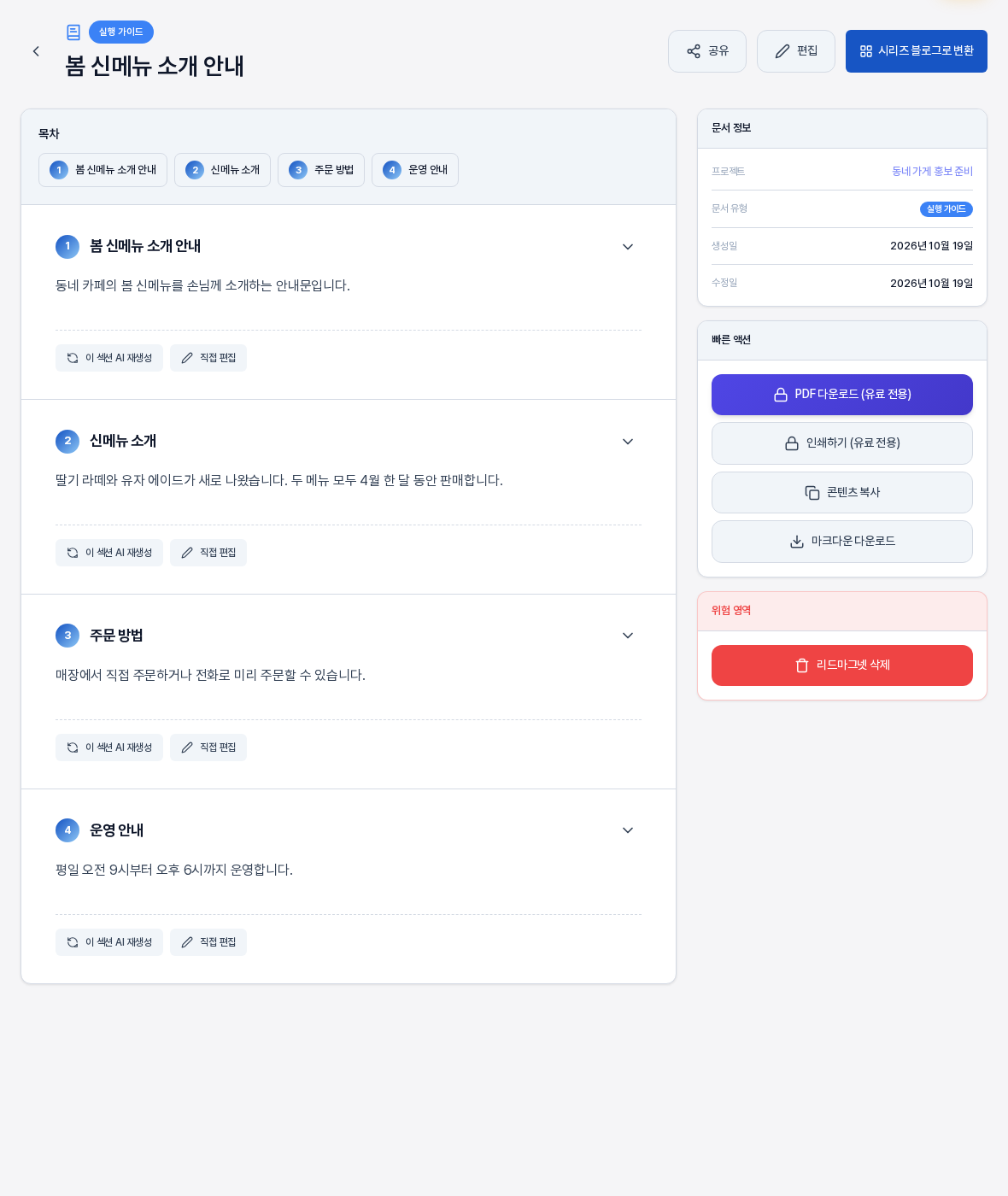This screenshot has height=1196, width=1008.
Task: Jump to 봄 신메뉴 소개 안내 in table of contents
Action: pyautogui.click(x=103, y=170)
